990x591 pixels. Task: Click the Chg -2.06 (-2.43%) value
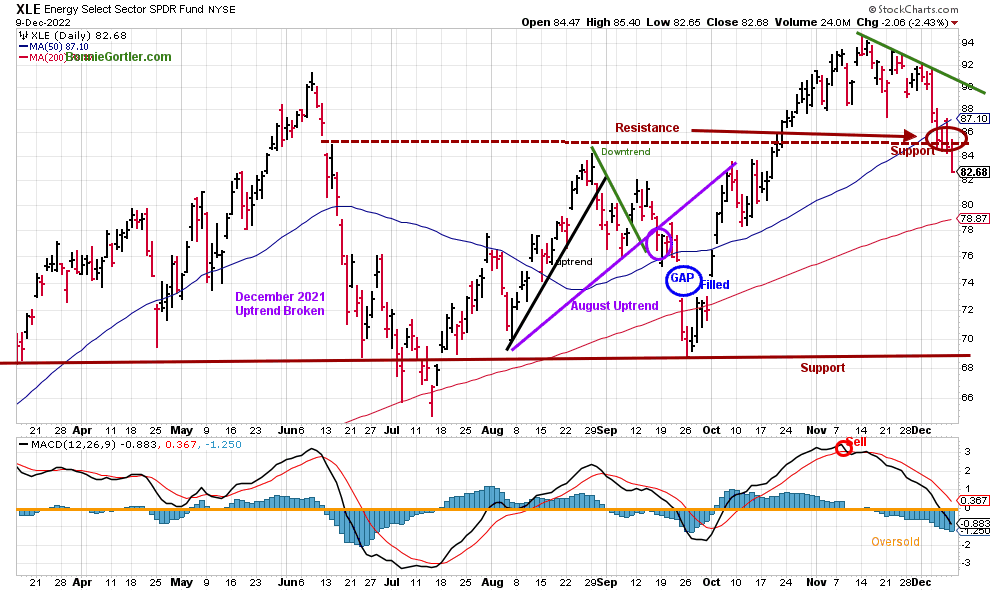coord(902,22)
